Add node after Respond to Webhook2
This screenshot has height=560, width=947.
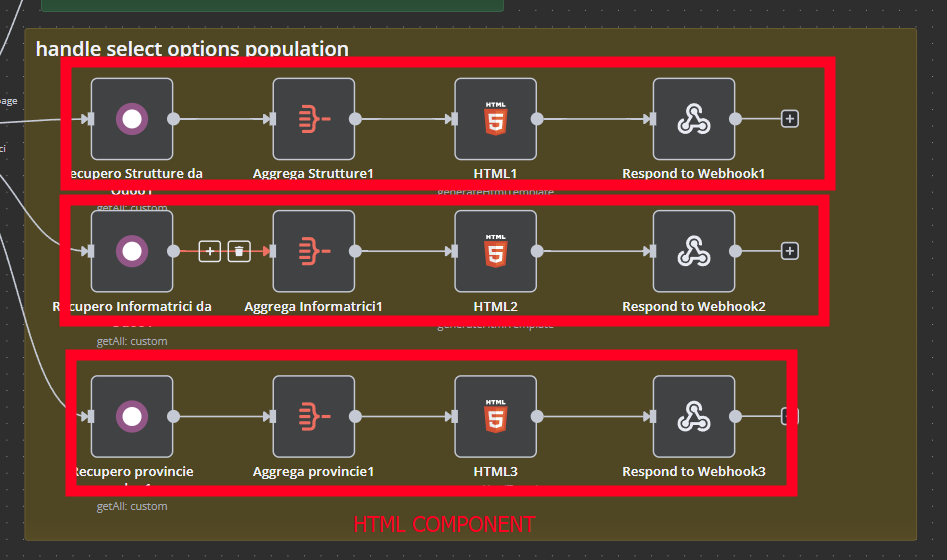pyautogui.click(x=790, y=251)
